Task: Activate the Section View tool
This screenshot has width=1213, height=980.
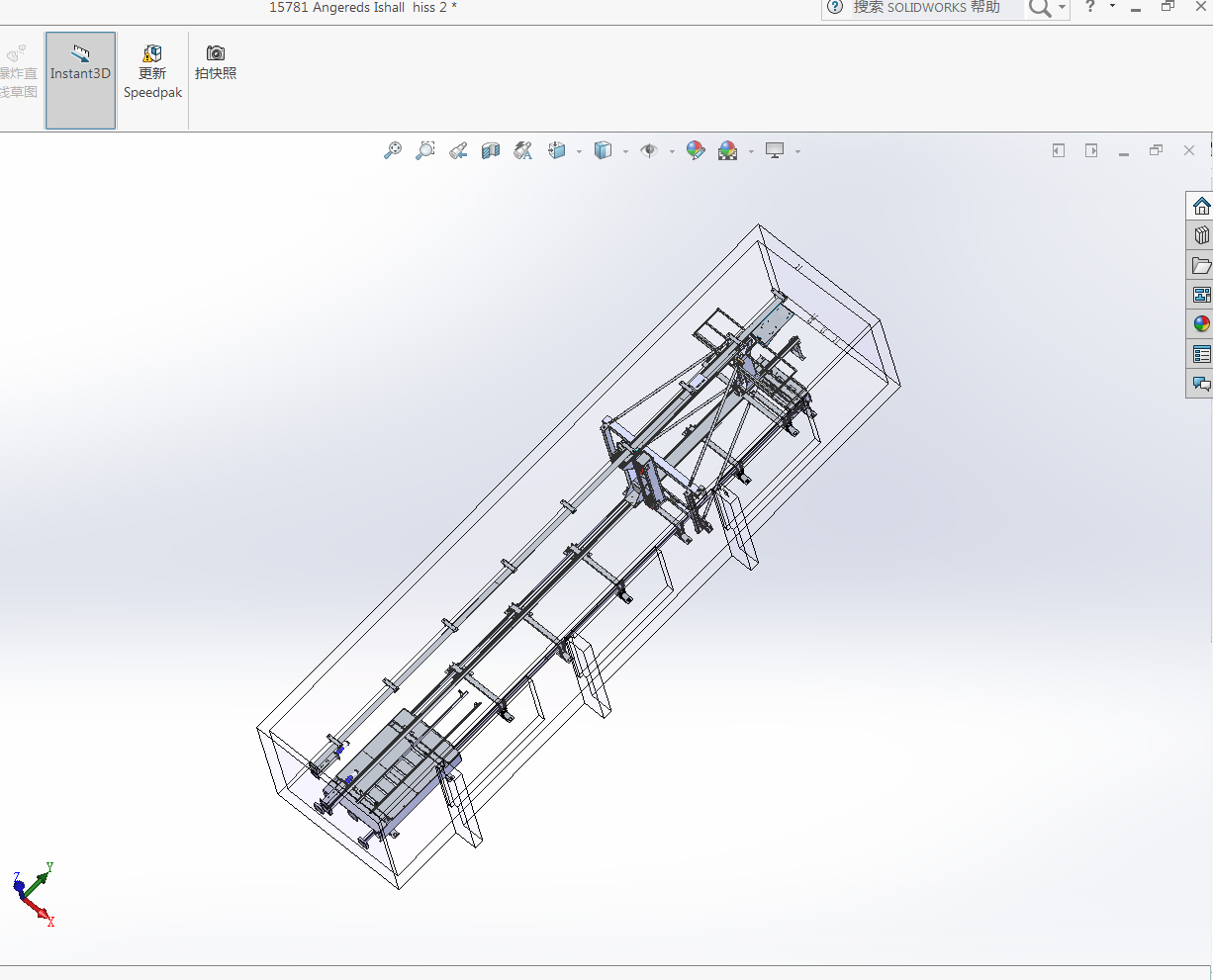Action: click(x=491, y=150)
